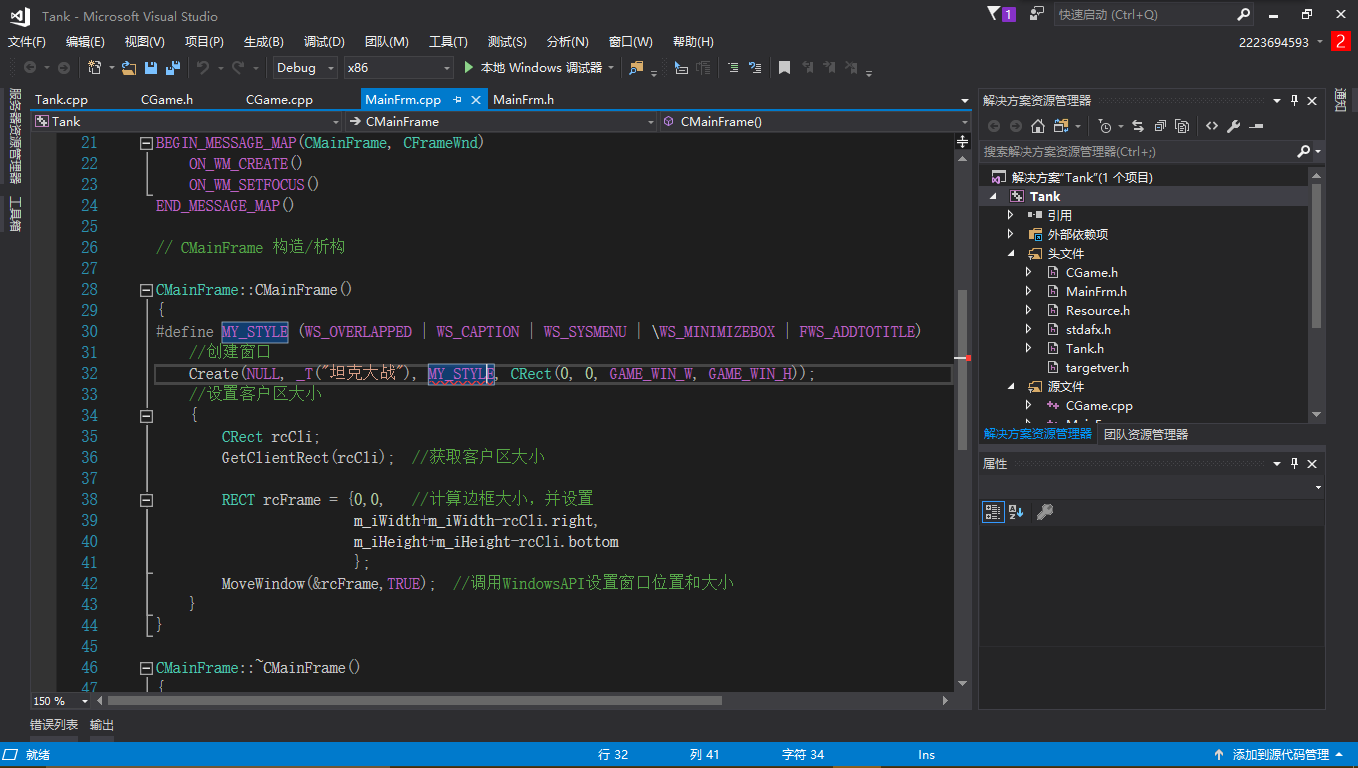Open the x86 platform dropdown
Image resolution: width=1358 pixels, height=768 pixels.
399,67
